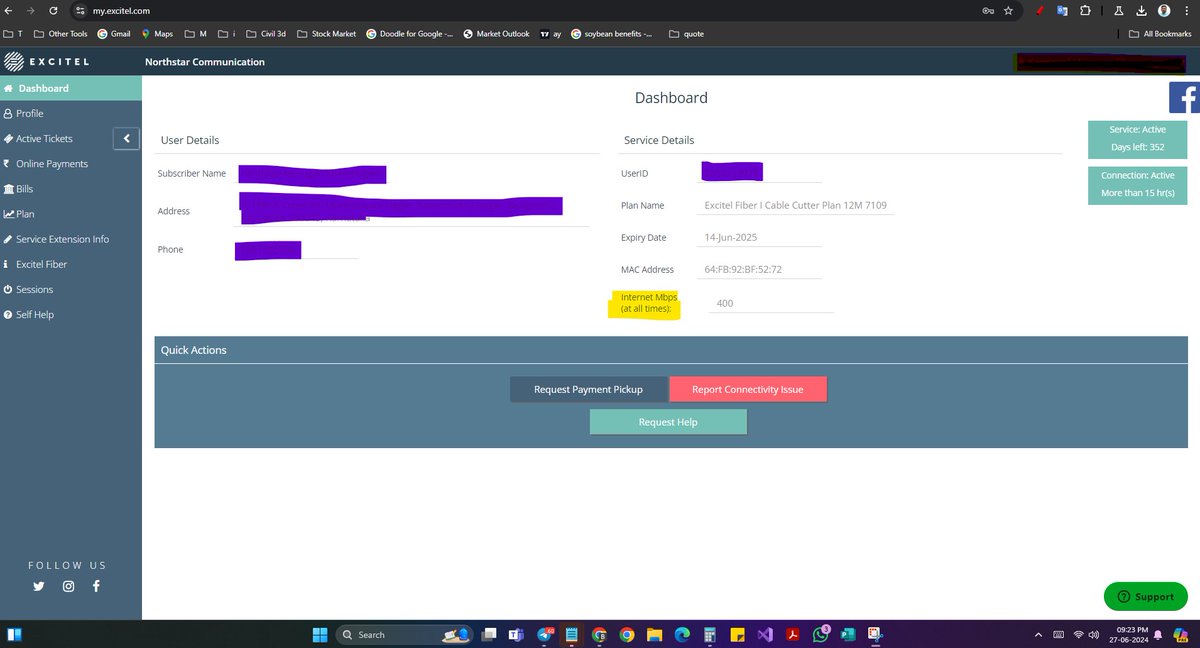Show hidden system tray icons

[x=1038, y=634]
